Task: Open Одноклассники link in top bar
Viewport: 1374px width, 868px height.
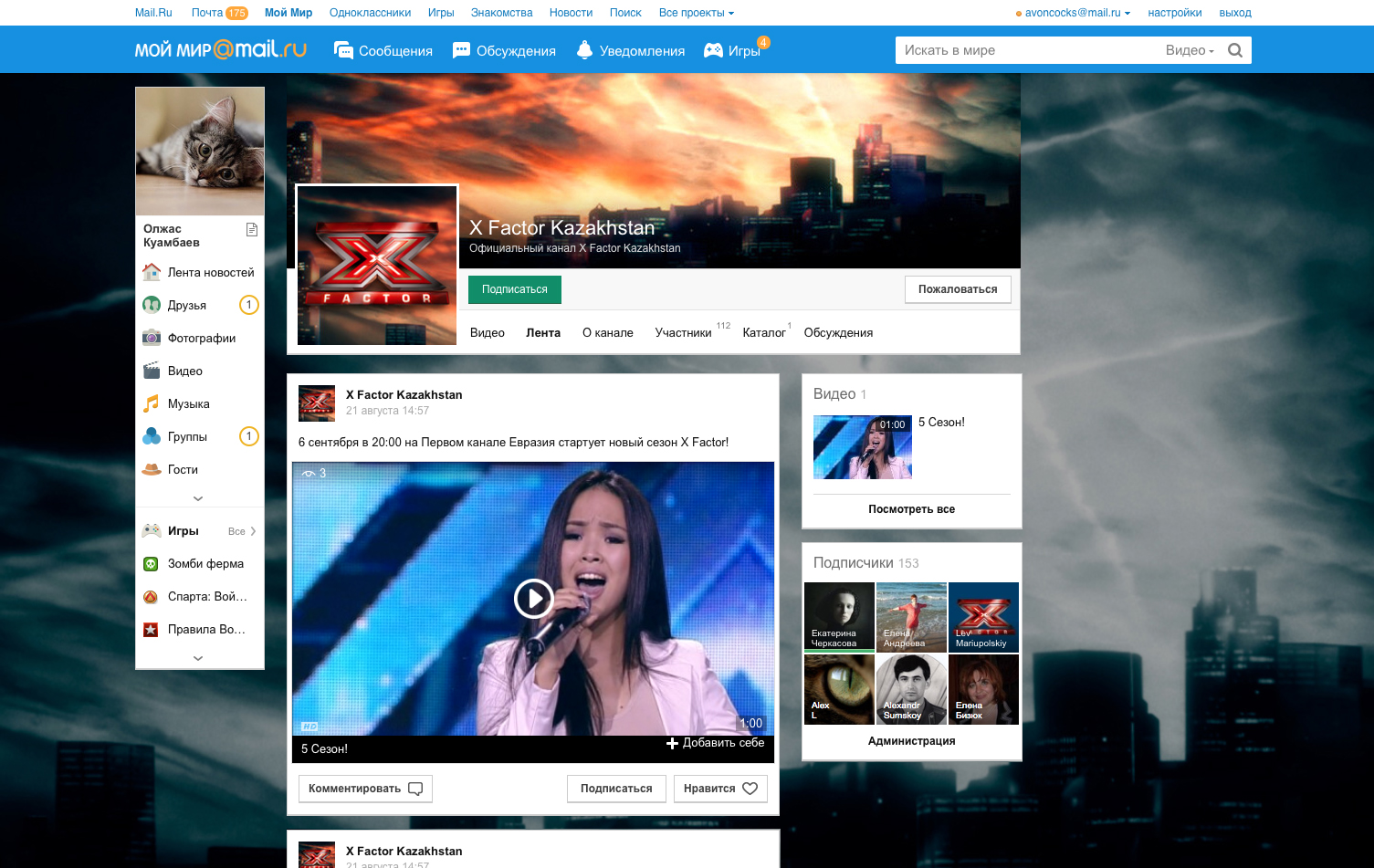Action: click(x=370, y=13)
